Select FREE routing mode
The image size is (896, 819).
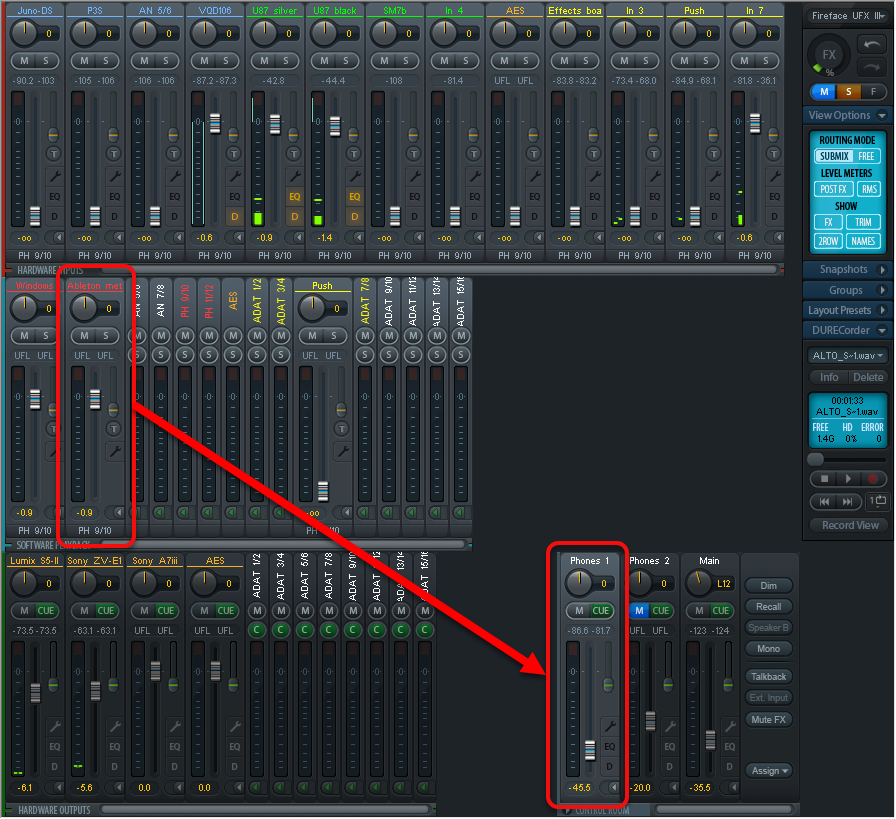click(x=866, y=156)
